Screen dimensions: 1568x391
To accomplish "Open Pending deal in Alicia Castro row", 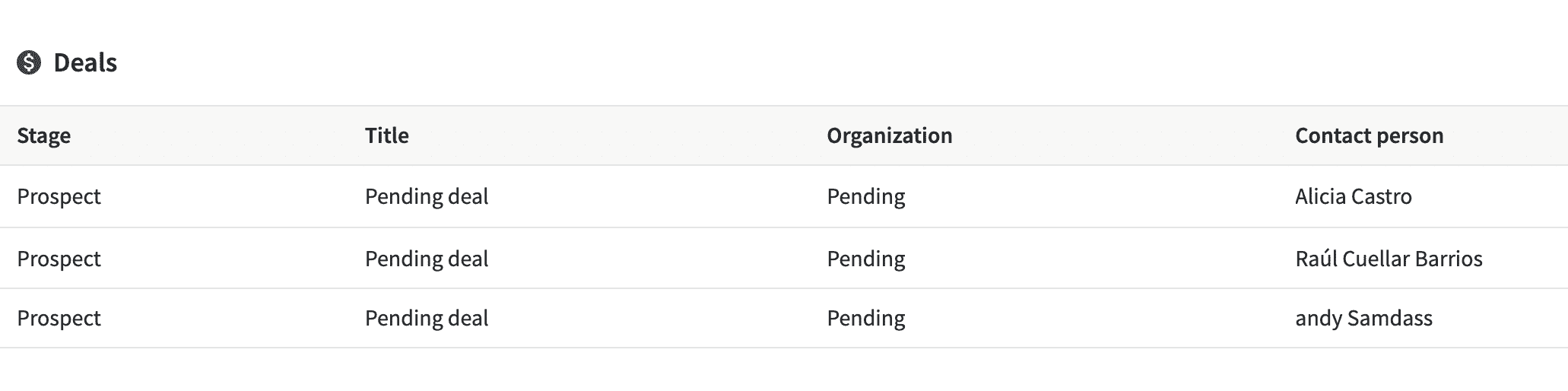I will (427, 196).
